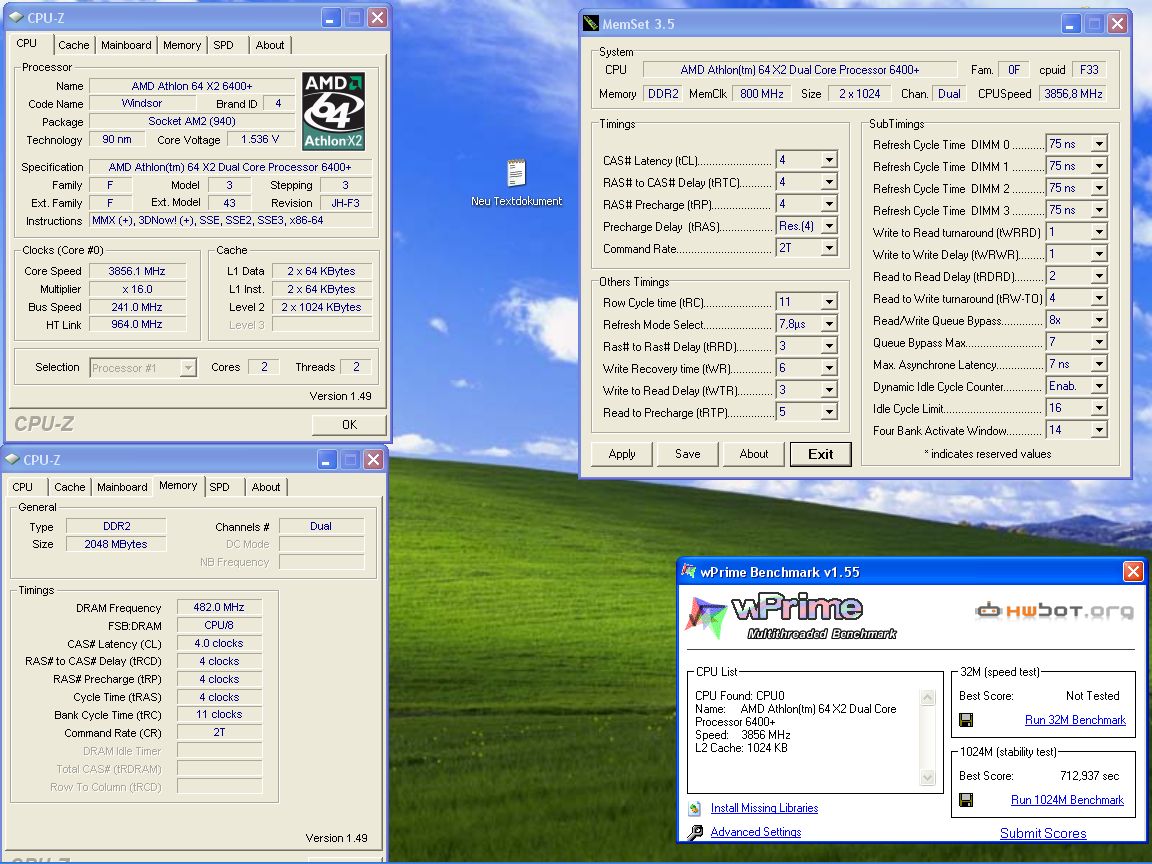
Task: Click the Advanced Settings wrench icon
Action: coord(694,832)
